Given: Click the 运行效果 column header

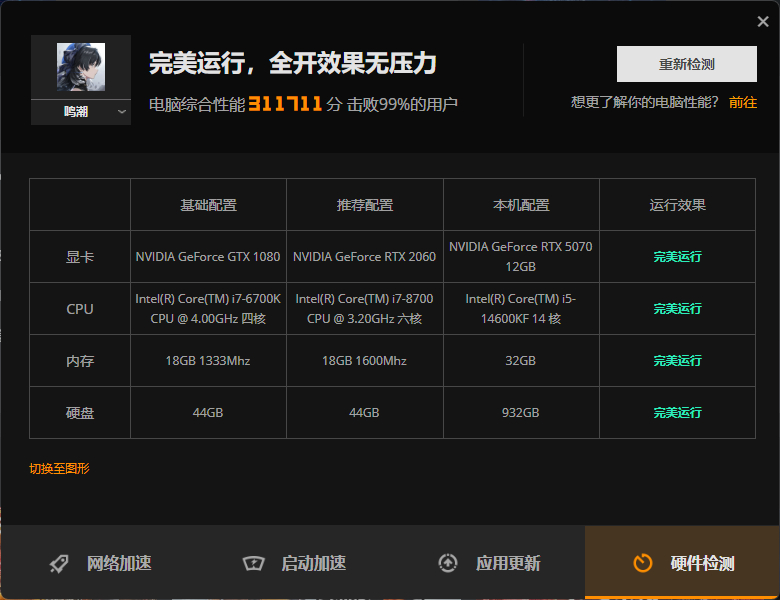Looking at the screenshot, I should pyautogui.click(x=677, y=205).
